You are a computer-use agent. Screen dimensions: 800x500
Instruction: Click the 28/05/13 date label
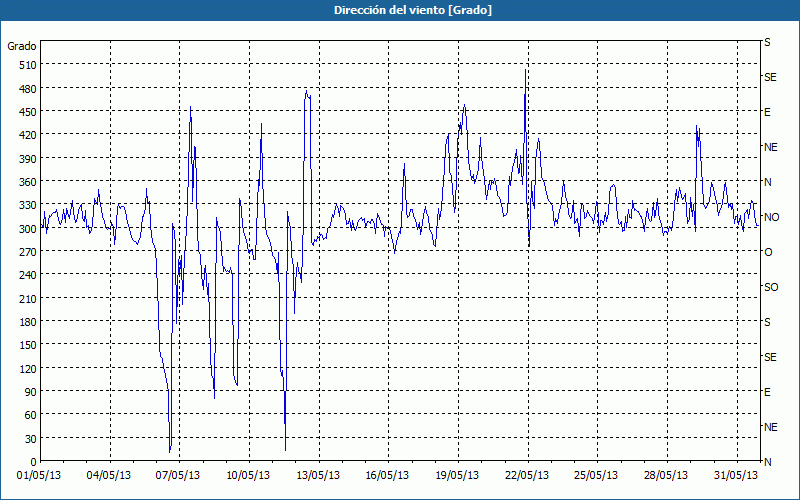666,476
